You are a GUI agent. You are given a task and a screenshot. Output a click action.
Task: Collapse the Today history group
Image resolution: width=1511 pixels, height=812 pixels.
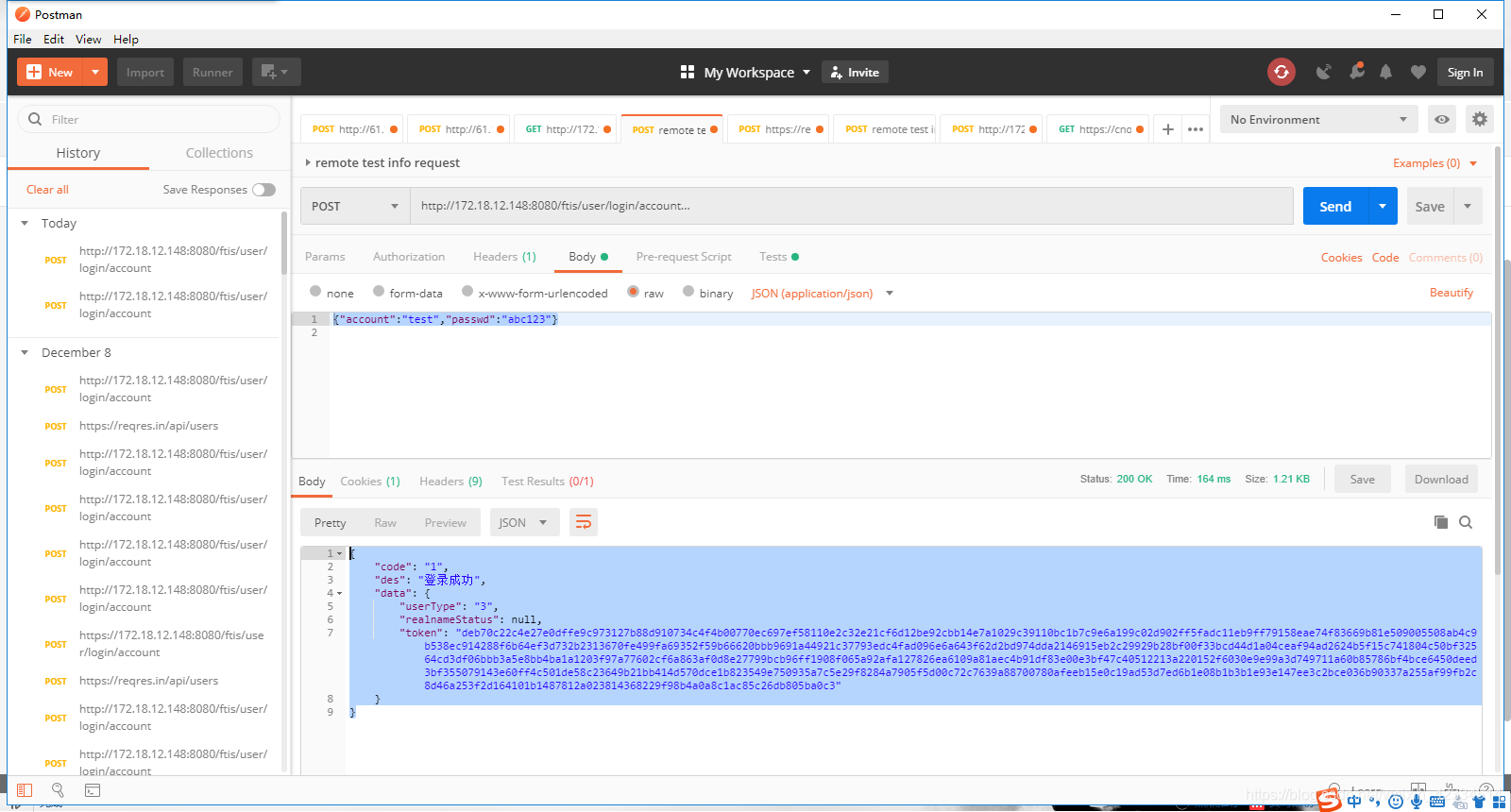(25, 224)
